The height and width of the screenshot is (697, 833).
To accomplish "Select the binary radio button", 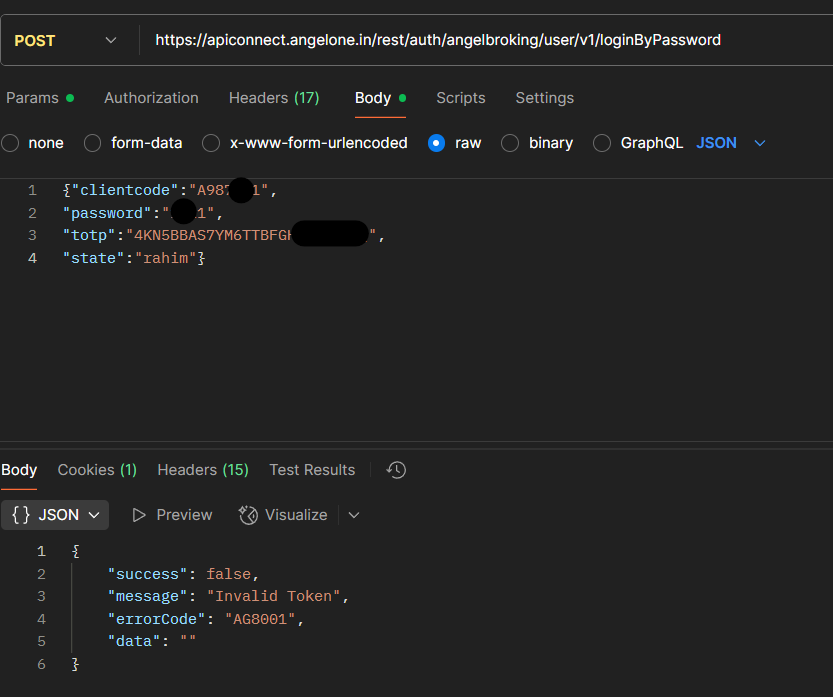I will (x=510, y=143).
